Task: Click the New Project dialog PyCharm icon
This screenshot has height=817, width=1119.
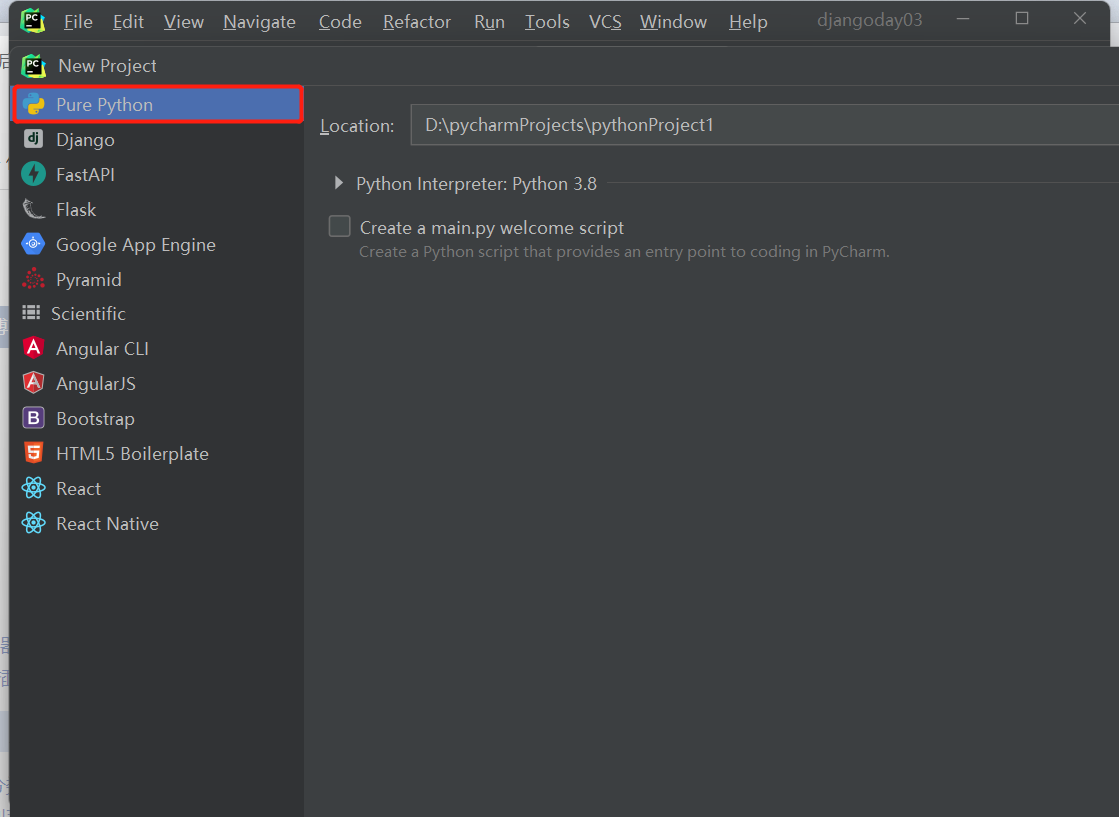Action: click(x=34, y=66)
